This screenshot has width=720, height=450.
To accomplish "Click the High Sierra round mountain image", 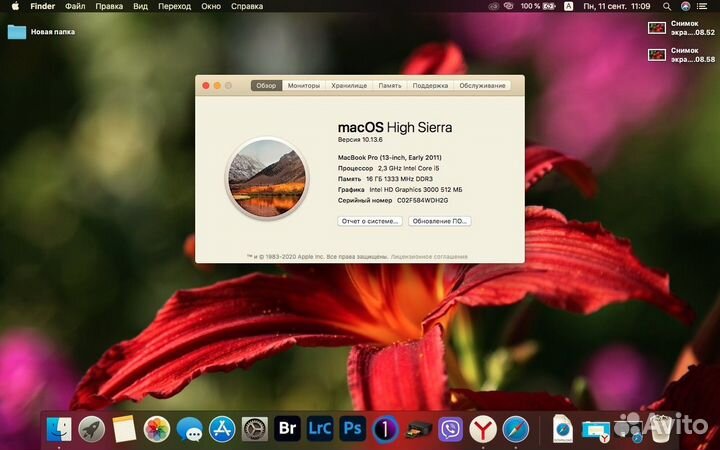I will [267, 179].
